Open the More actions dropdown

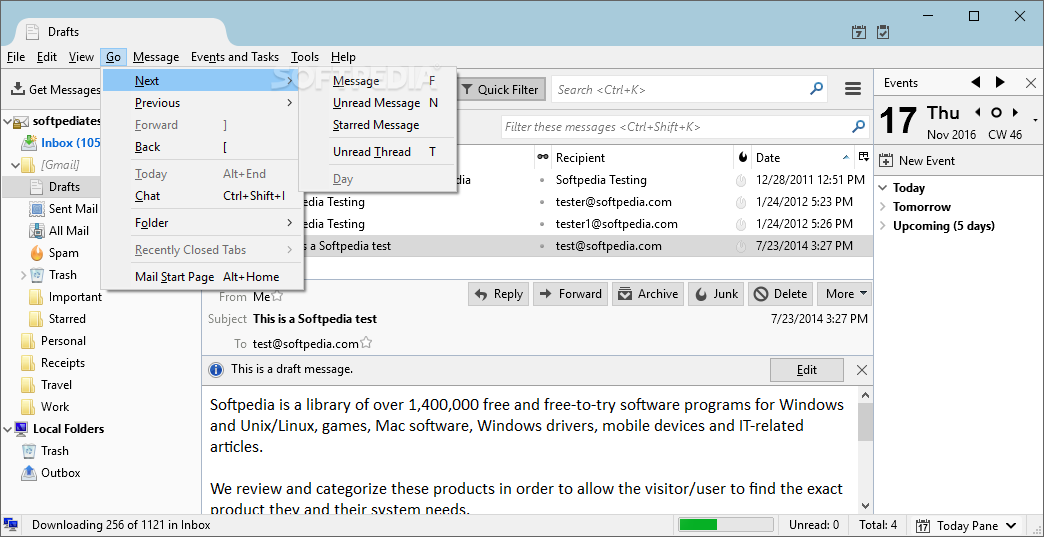click(846, 293)
